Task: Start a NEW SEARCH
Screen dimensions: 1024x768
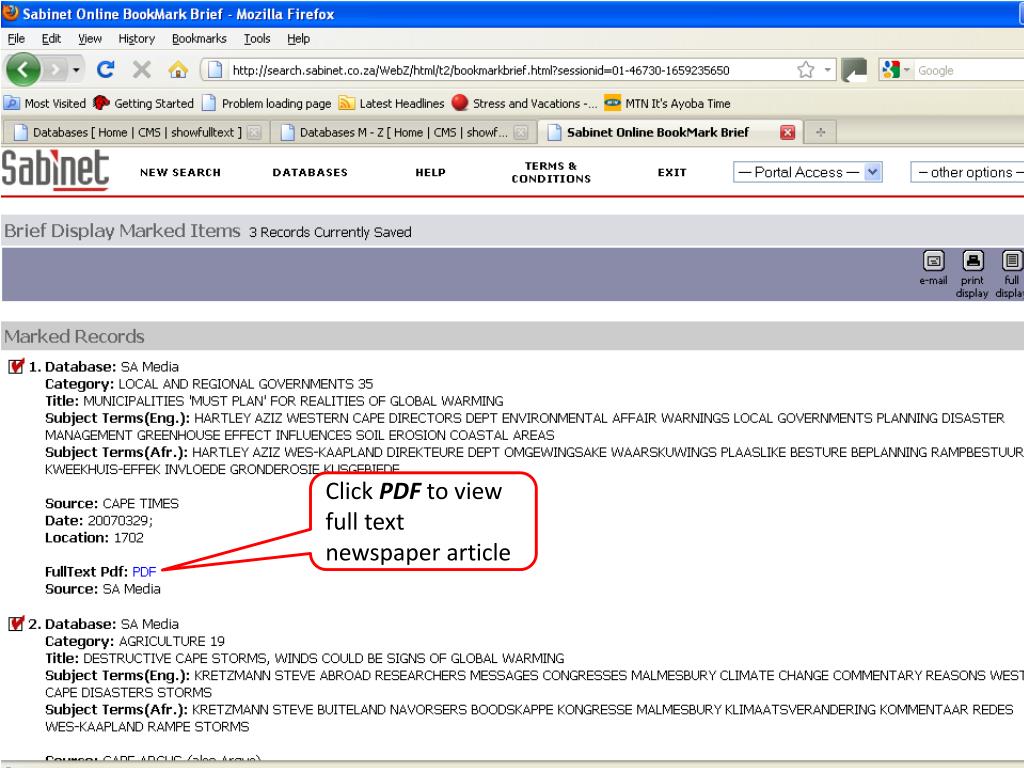Action: pos(180,172)
